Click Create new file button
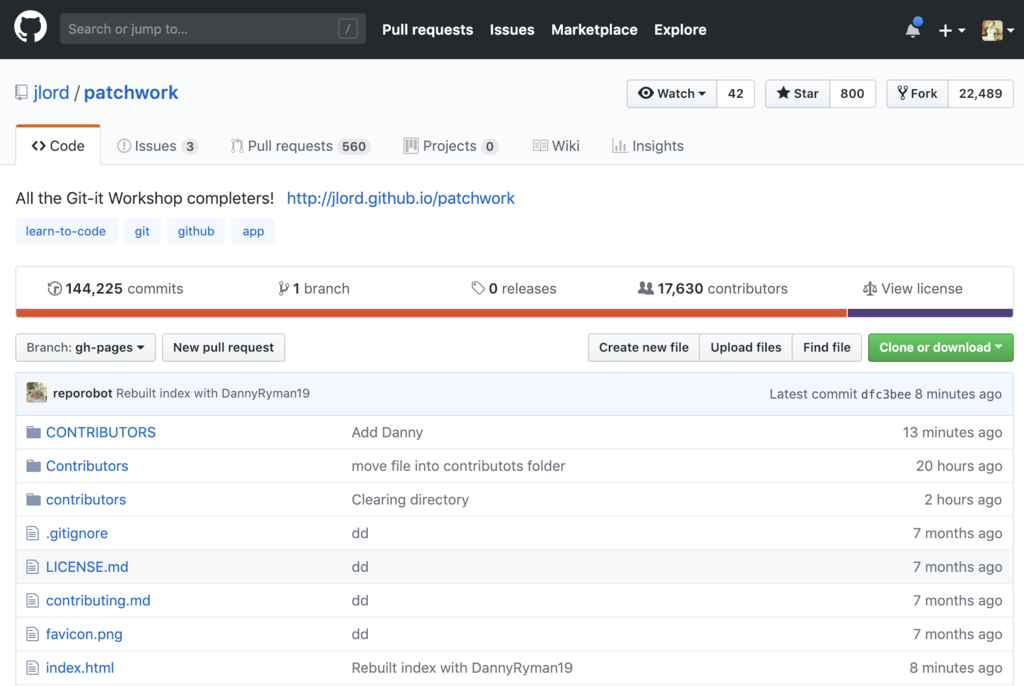 click(644, 348)
